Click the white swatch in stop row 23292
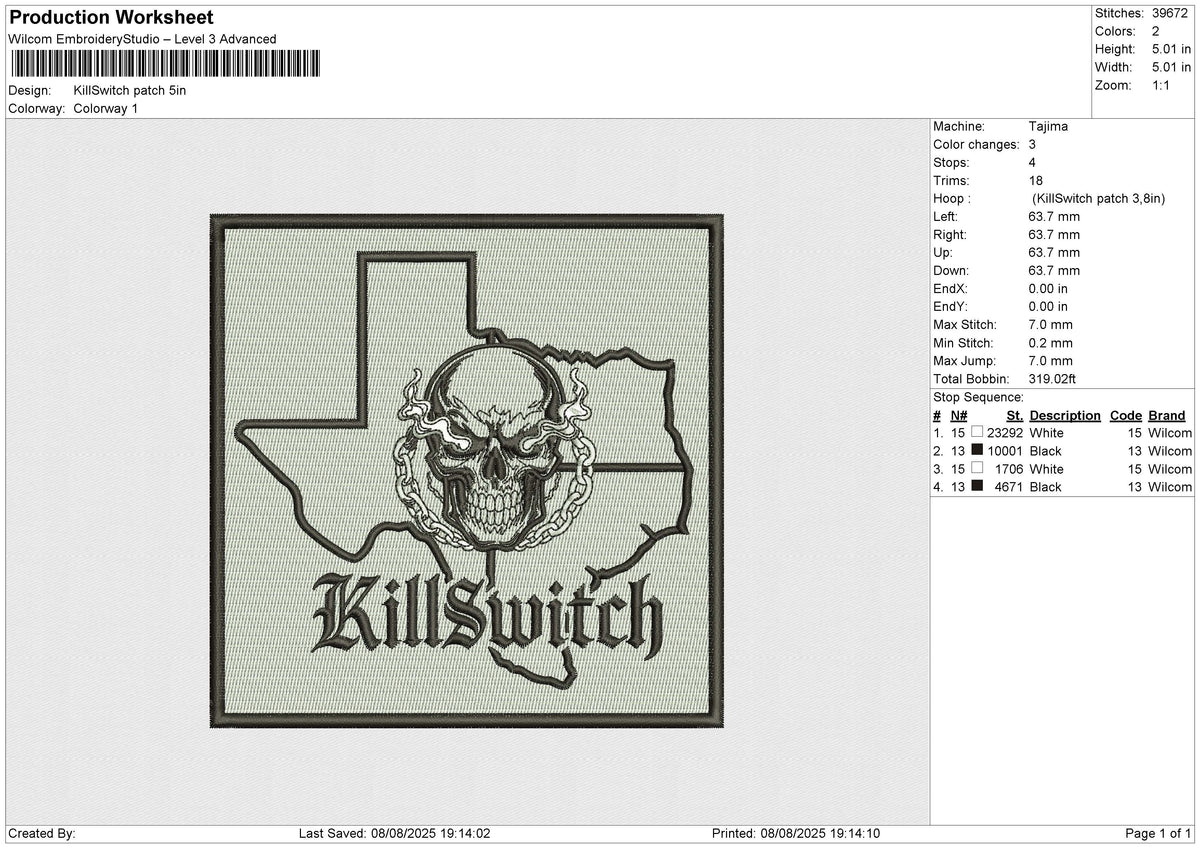 [x=976, y=432]
